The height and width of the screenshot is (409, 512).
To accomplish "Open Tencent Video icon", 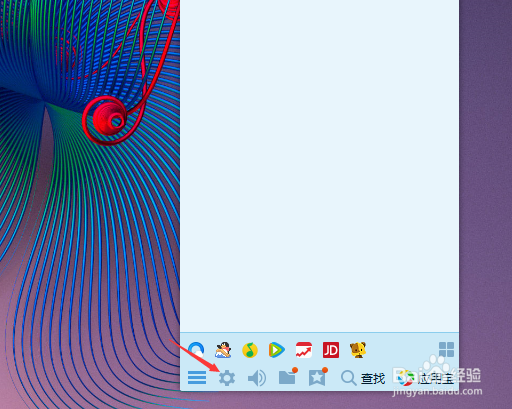I will tap(277, 350).
